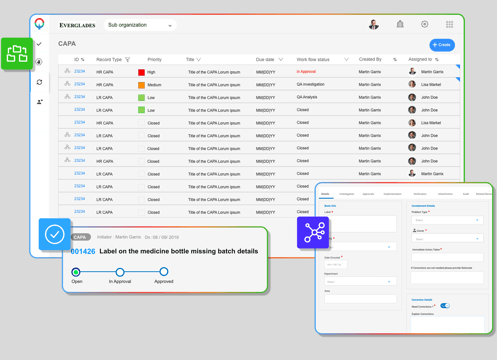Click green Low swatch in QA Analysis row
The height and width of the screenshot is (360, 497).
click(141, 98)
